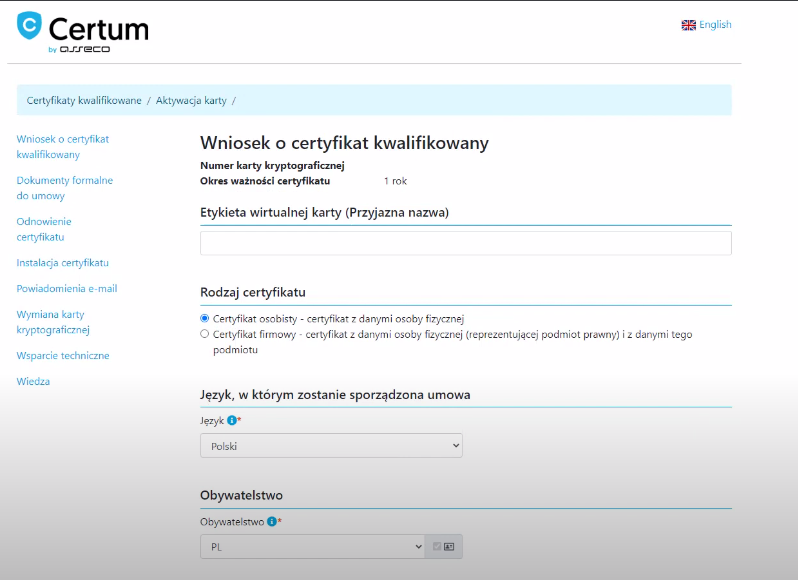Click Aktywacja karty breadcrumb

[x=191, y=100]
